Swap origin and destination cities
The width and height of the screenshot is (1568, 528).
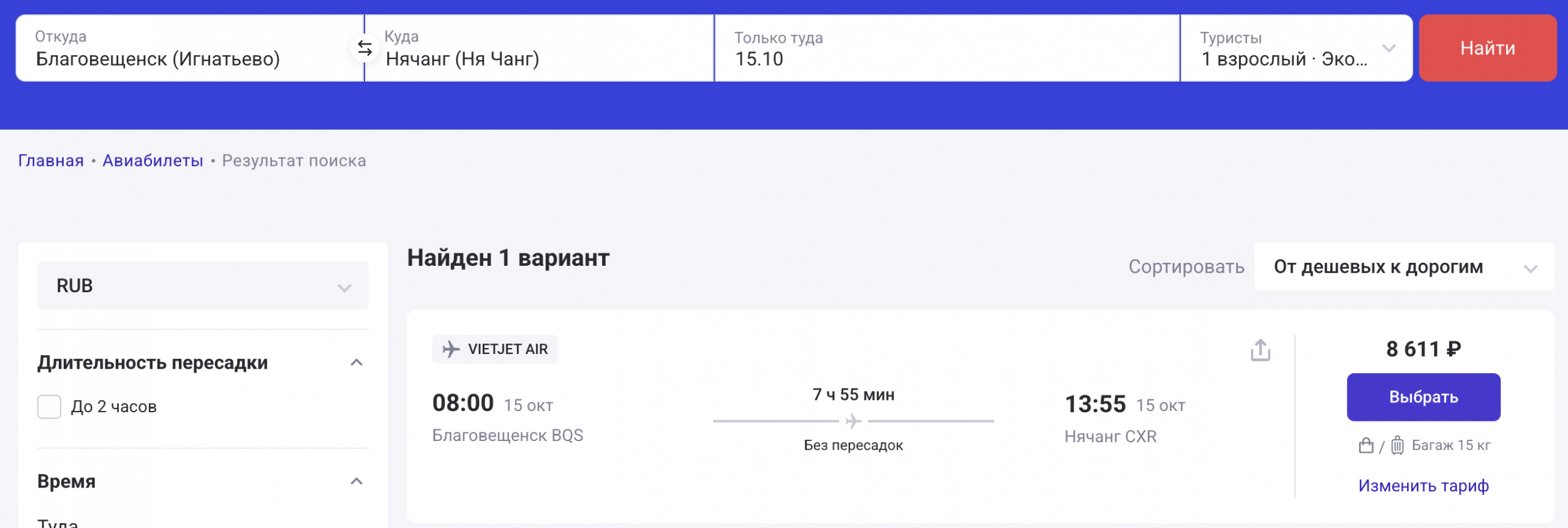tap(365, 48)
